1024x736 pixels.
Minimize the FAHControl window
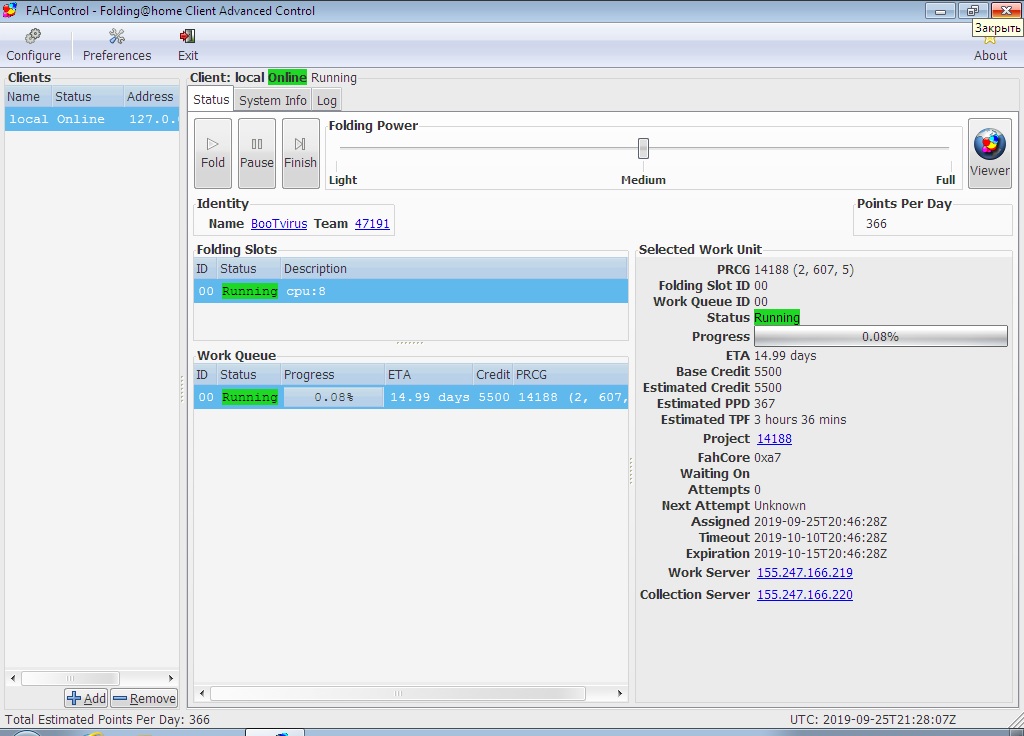[x=940, y=10]
